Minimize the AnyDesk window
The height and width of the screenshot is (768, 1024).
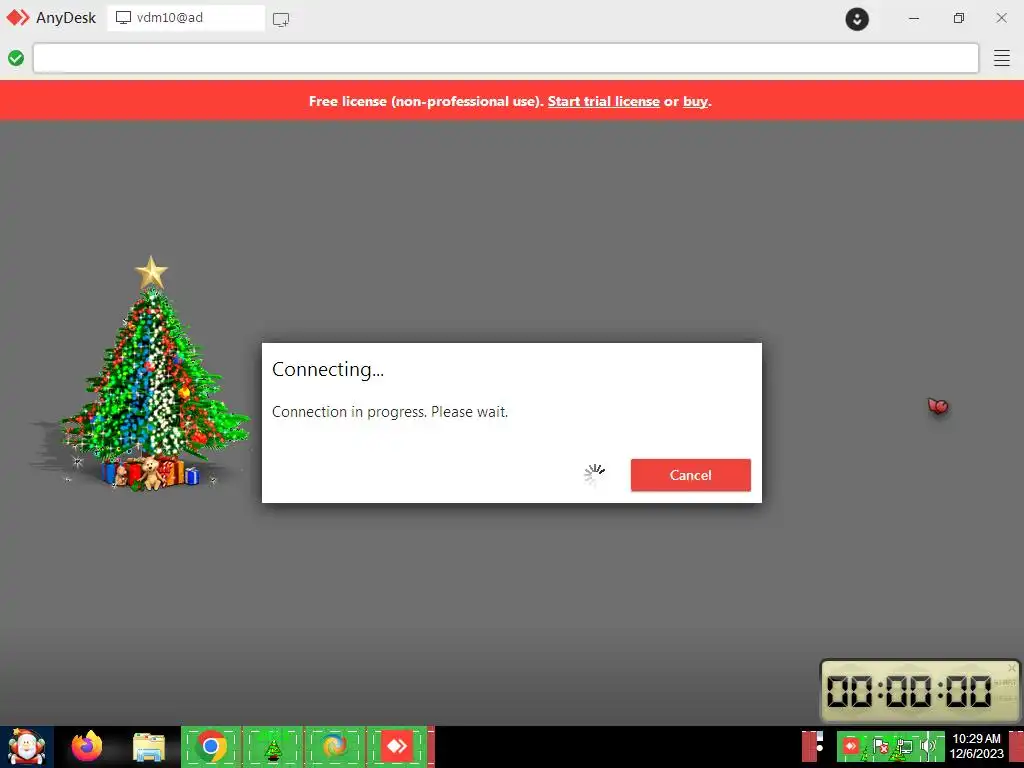(x=914, y=18)
